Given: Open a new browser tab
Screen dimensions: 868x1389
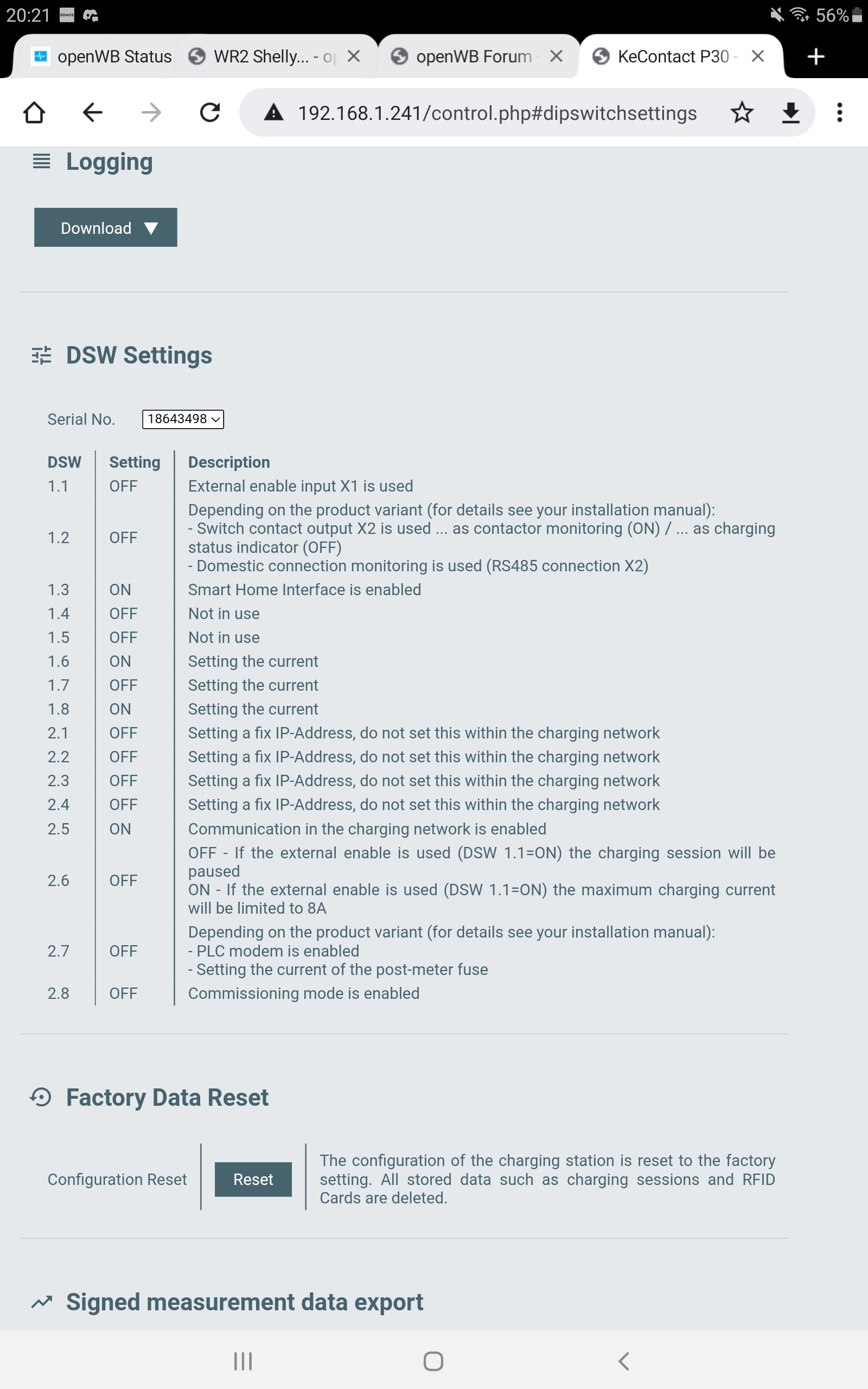Looking at the screenshot, I should pyautogui.click(x=815, y=56).
